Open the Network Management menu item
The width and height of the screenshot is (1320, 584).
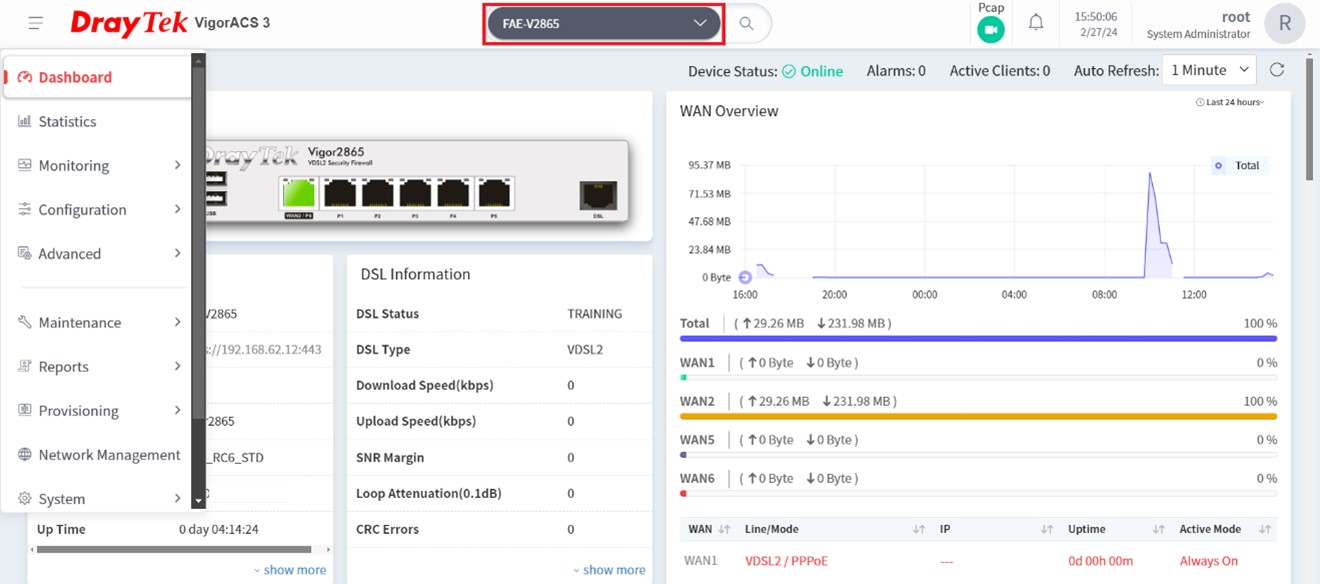pos(97,454)
